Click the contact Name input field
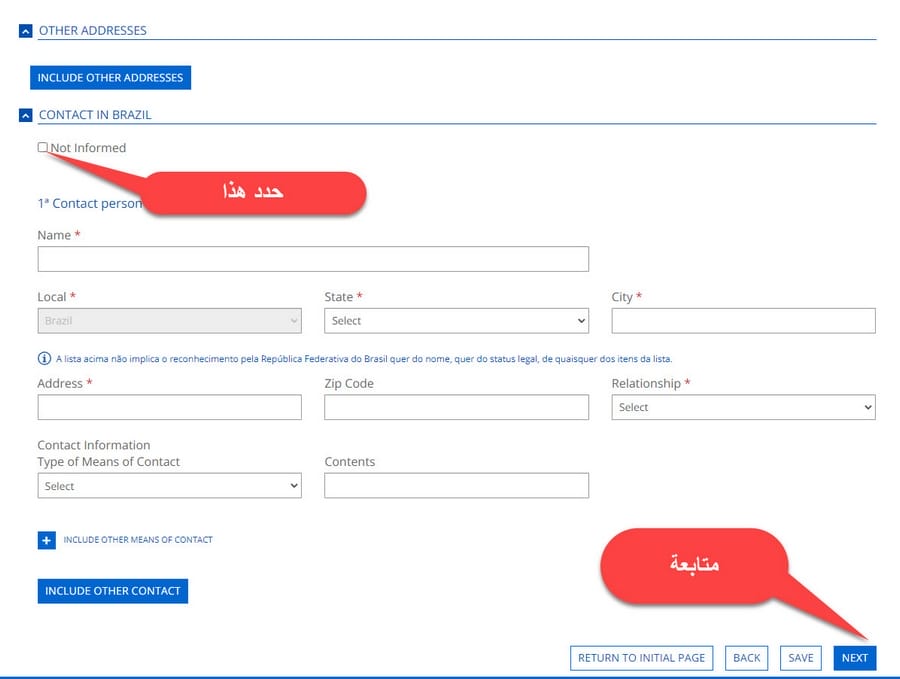The width and height of the screenshot is (900, 679). pos(313,259)
